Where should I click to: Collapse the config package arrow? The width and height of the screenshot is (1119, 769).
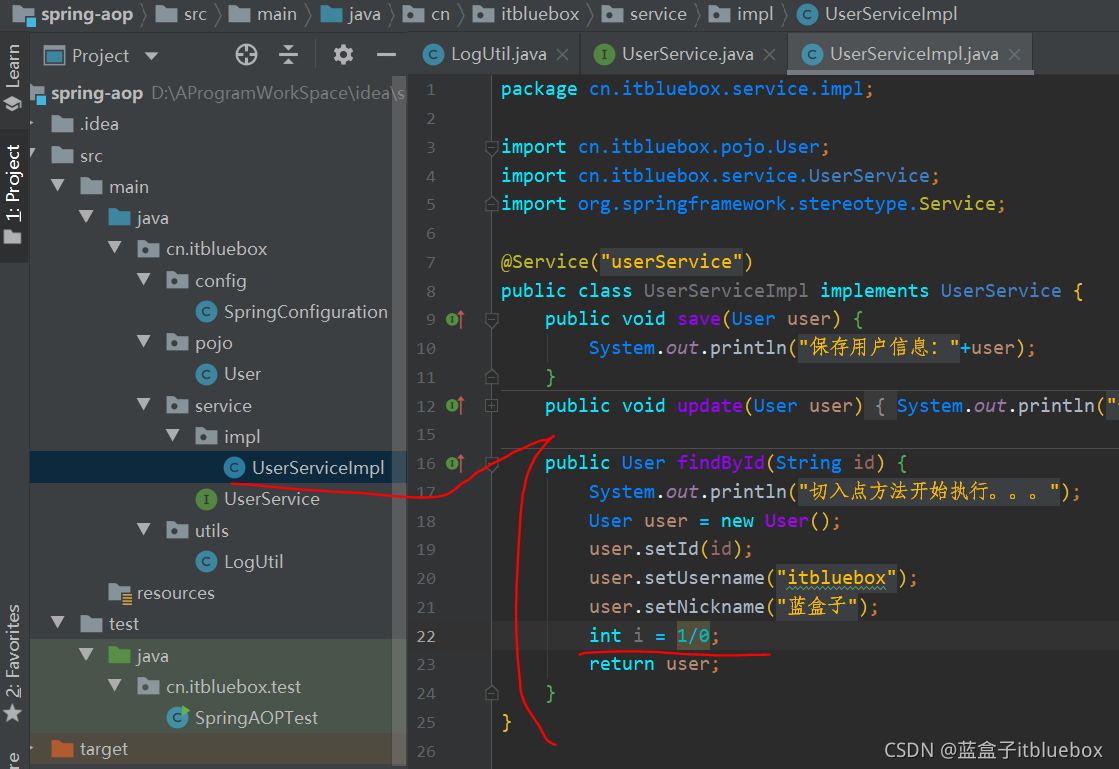pyautogui.click(x=143, y=280)
